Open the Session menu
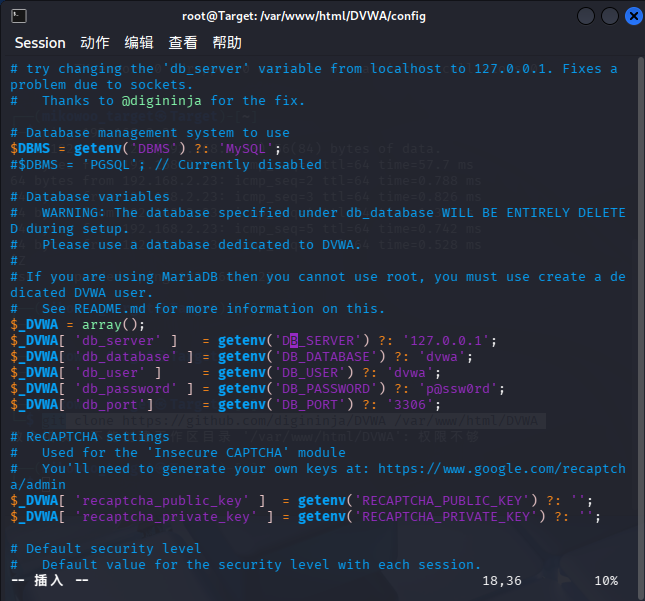The height and width of the screenshot is (601, 645). [40, 43]
